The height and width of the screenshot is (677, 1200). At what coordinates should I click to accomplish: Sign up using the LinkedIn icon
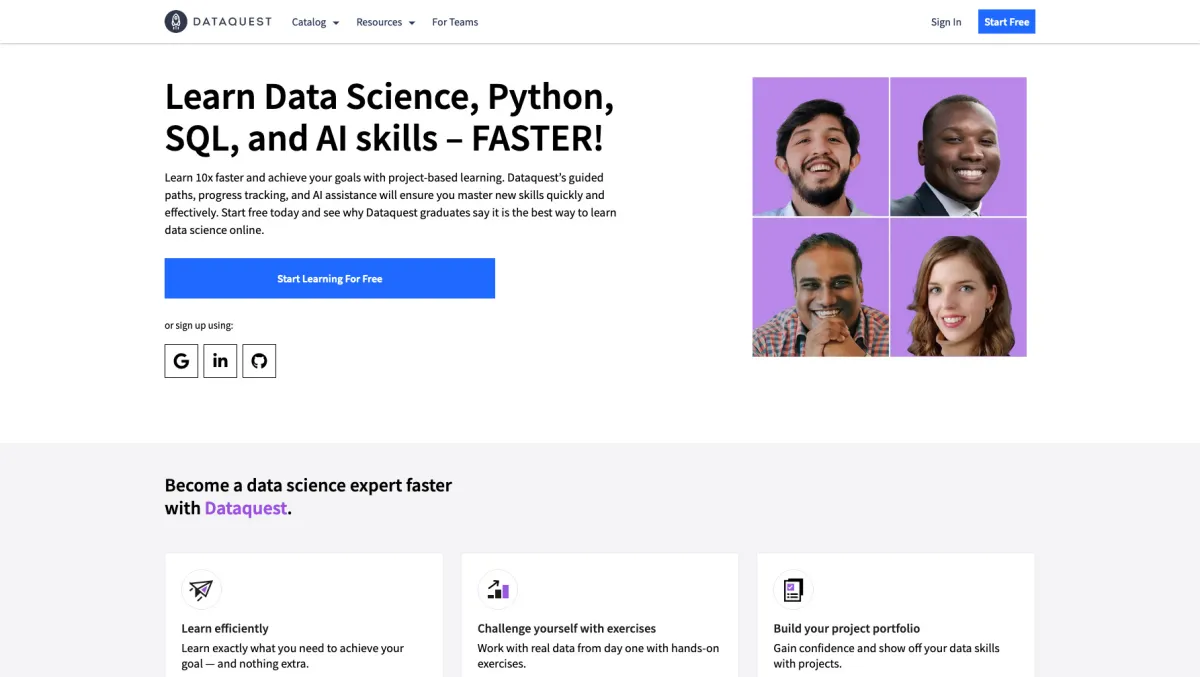point(220,361)
